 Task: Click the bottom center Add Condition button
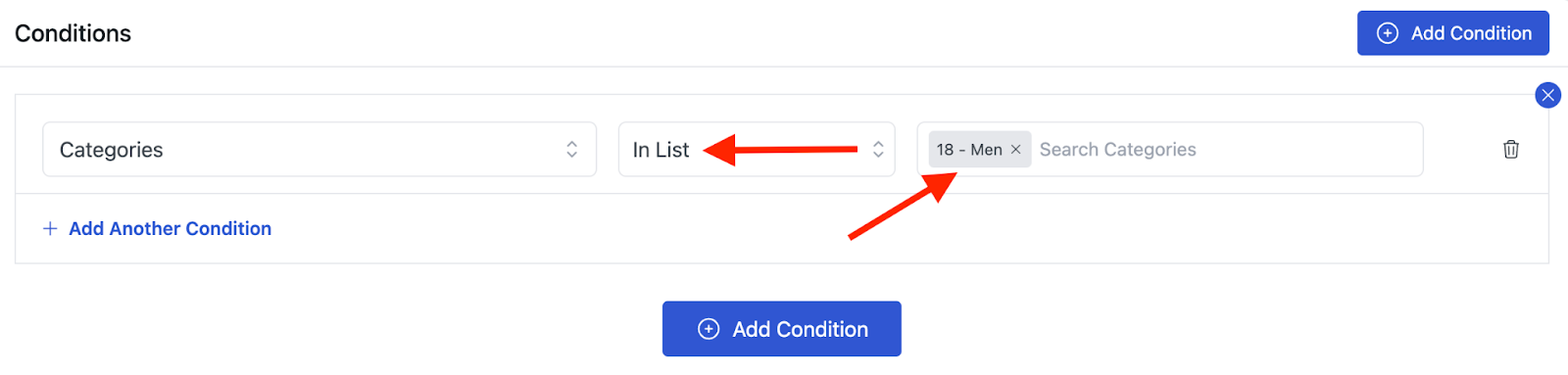coord(782,329)
